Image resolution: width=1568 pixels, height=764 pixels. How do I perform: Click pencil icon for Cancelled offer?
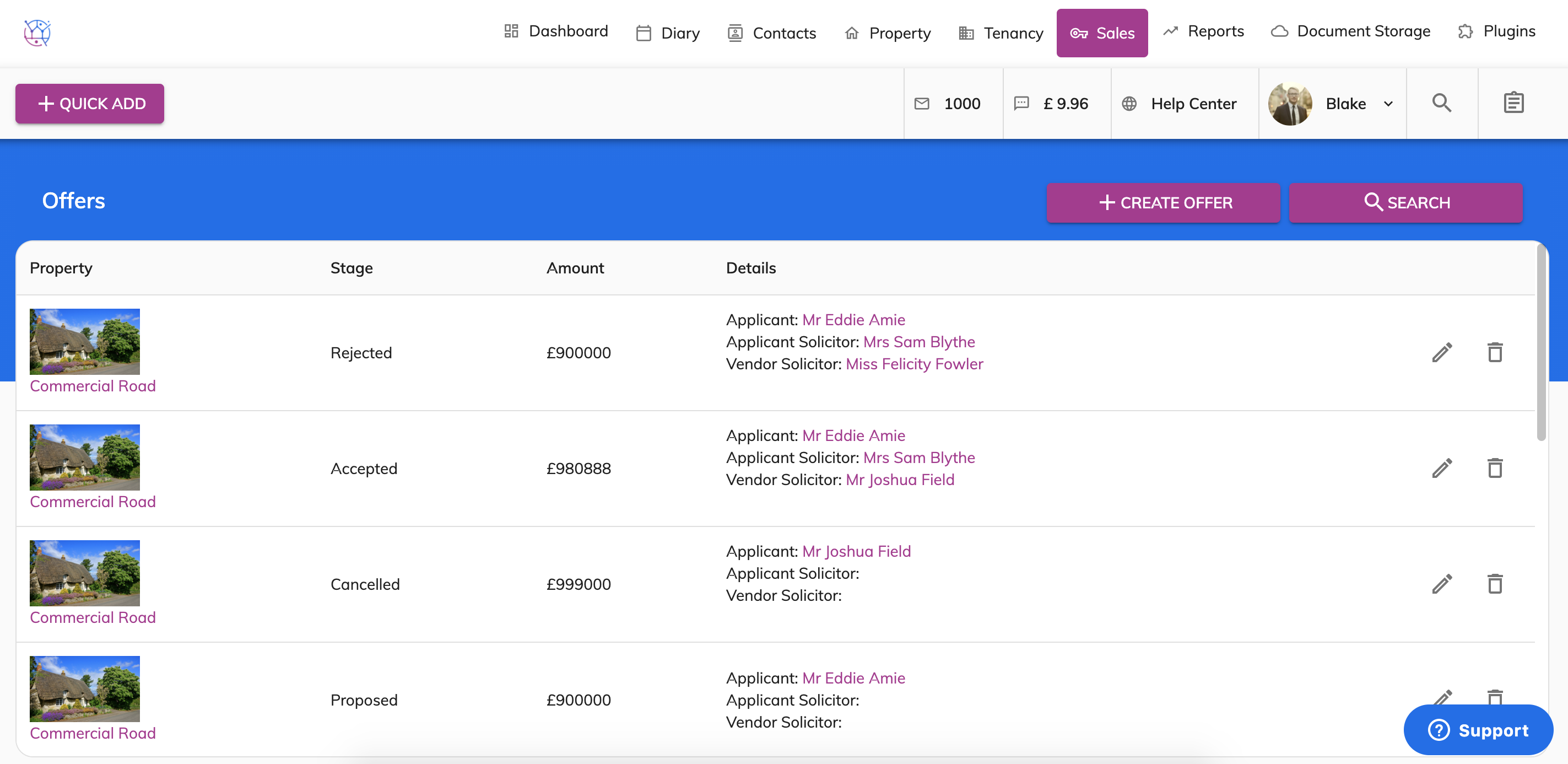(1441, 584)
